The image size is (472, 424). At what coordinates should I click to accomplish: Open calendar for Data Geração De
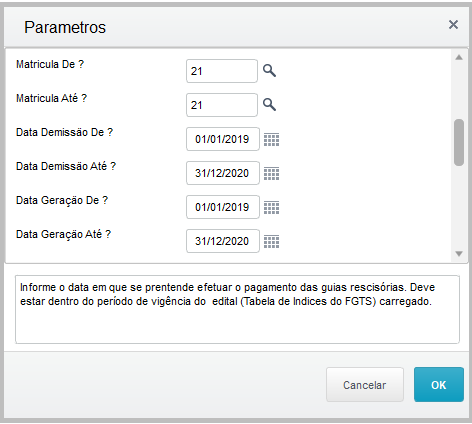click(272, 207)
